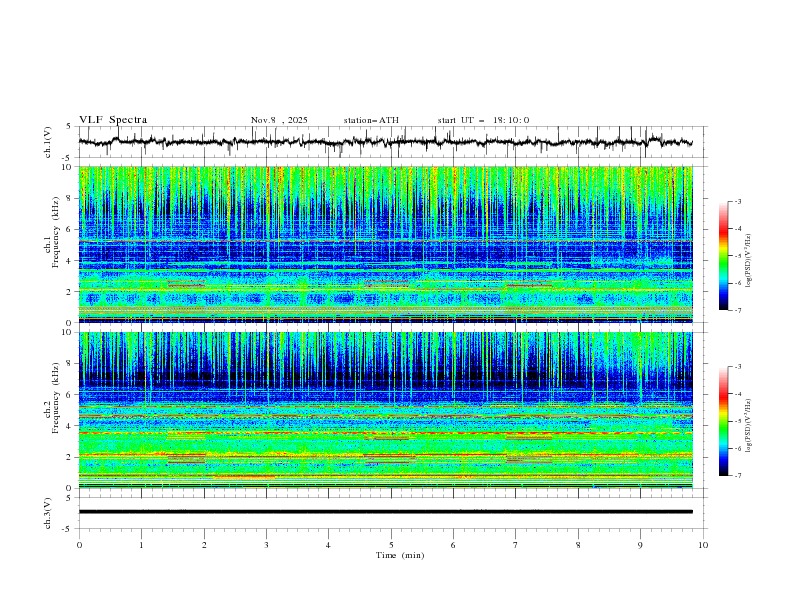
Task: Click time axis tick label "7"
Action: coord(516,545)
